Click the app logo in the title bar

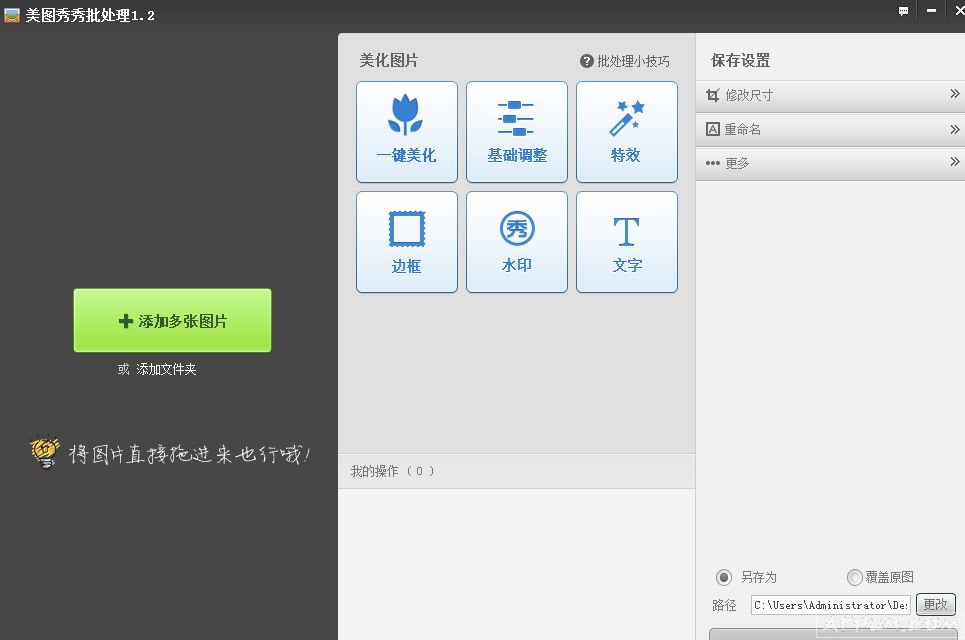point(12,15)
